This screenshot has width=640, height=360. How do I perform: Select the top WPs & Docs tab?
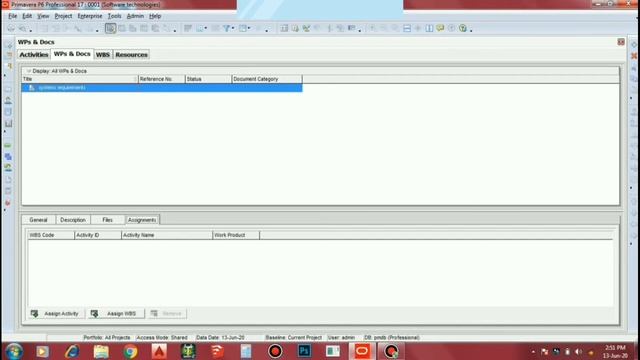[x=72, y=54]
